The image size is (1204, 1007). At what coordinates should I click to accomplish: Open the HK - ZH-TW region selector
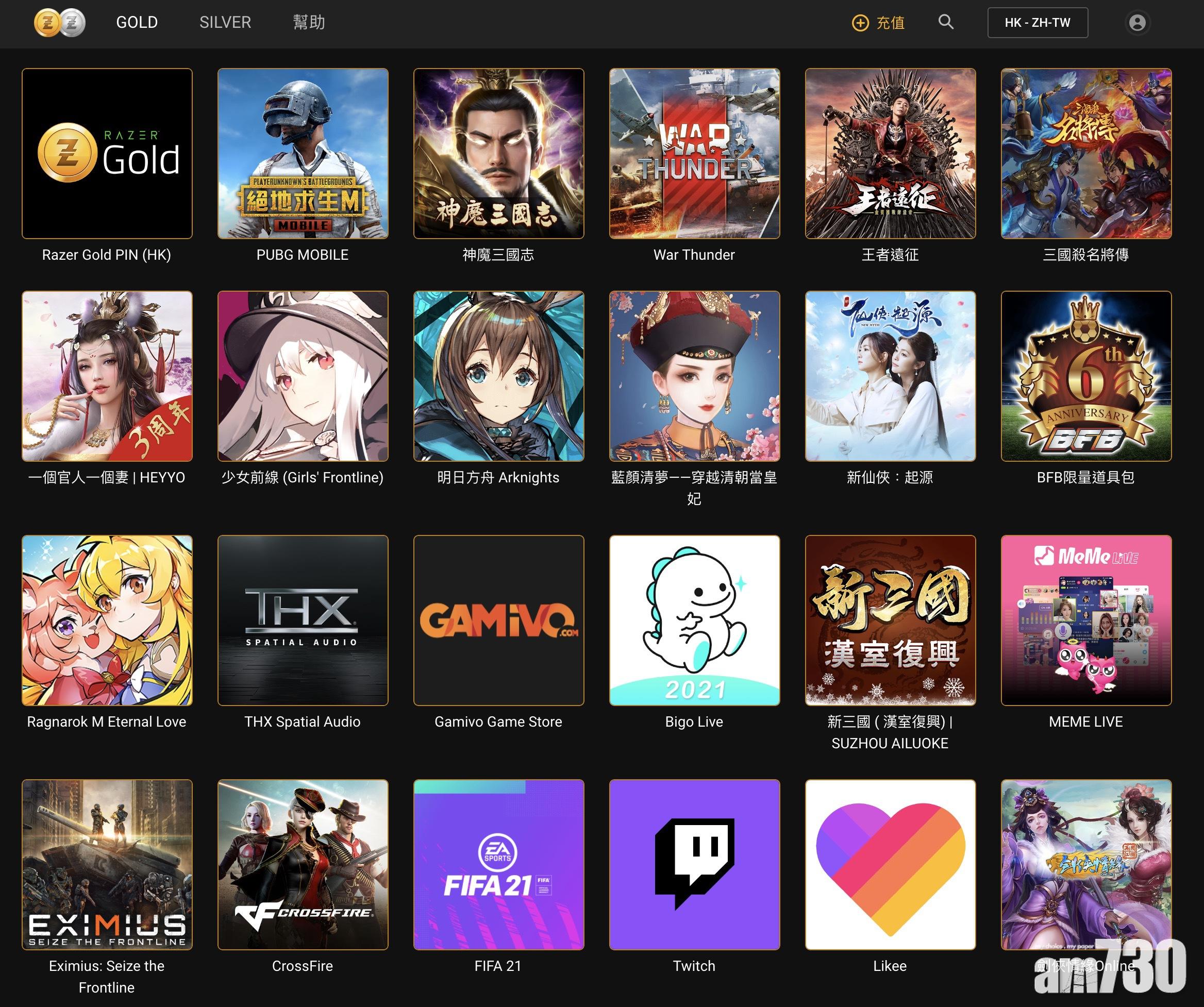pyautogui.click(x=1037, y=23)
